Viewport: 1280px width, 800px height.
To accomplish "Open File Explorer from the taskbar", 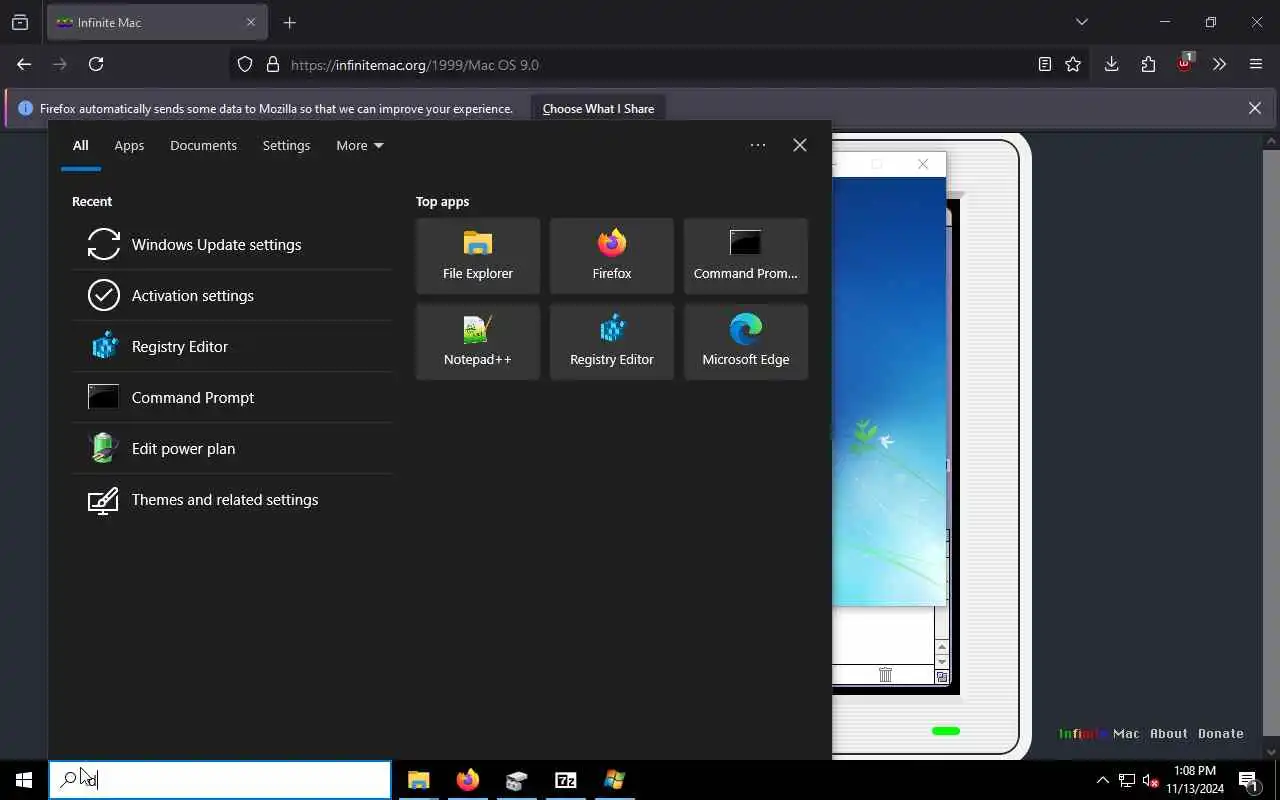I will [419, 780].
